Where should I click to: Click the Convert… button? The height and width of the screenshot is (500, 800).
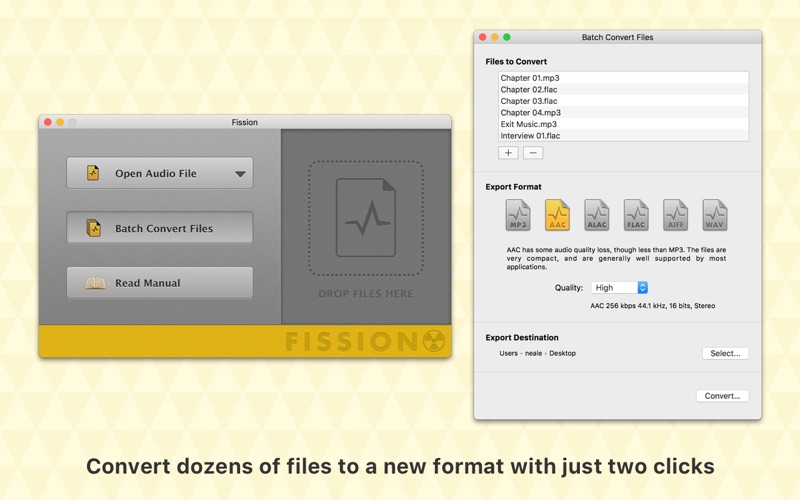(x=722, y=396)
